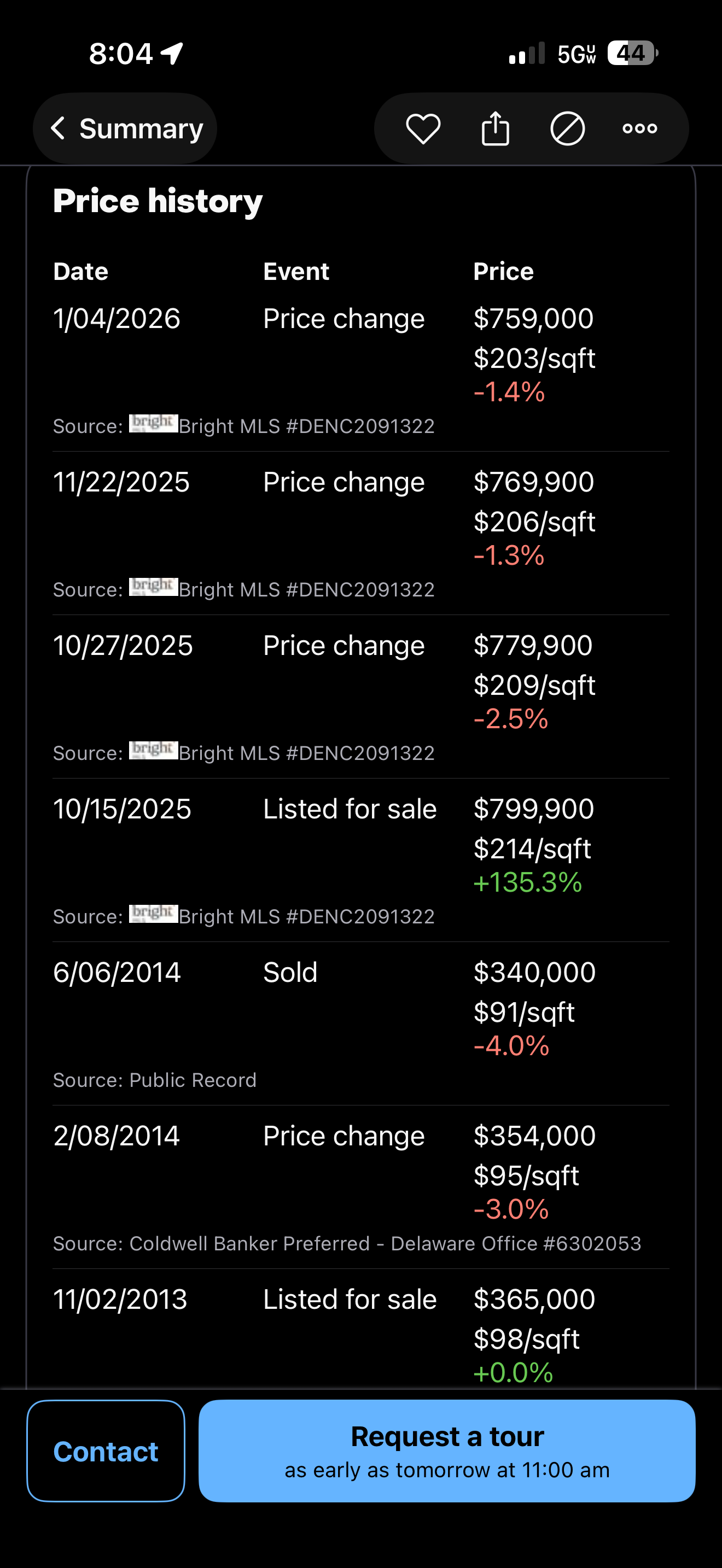The width and height of the screenshot is (722, 1568).
Task: Tap the Date column header
Action: pos(80,272)
